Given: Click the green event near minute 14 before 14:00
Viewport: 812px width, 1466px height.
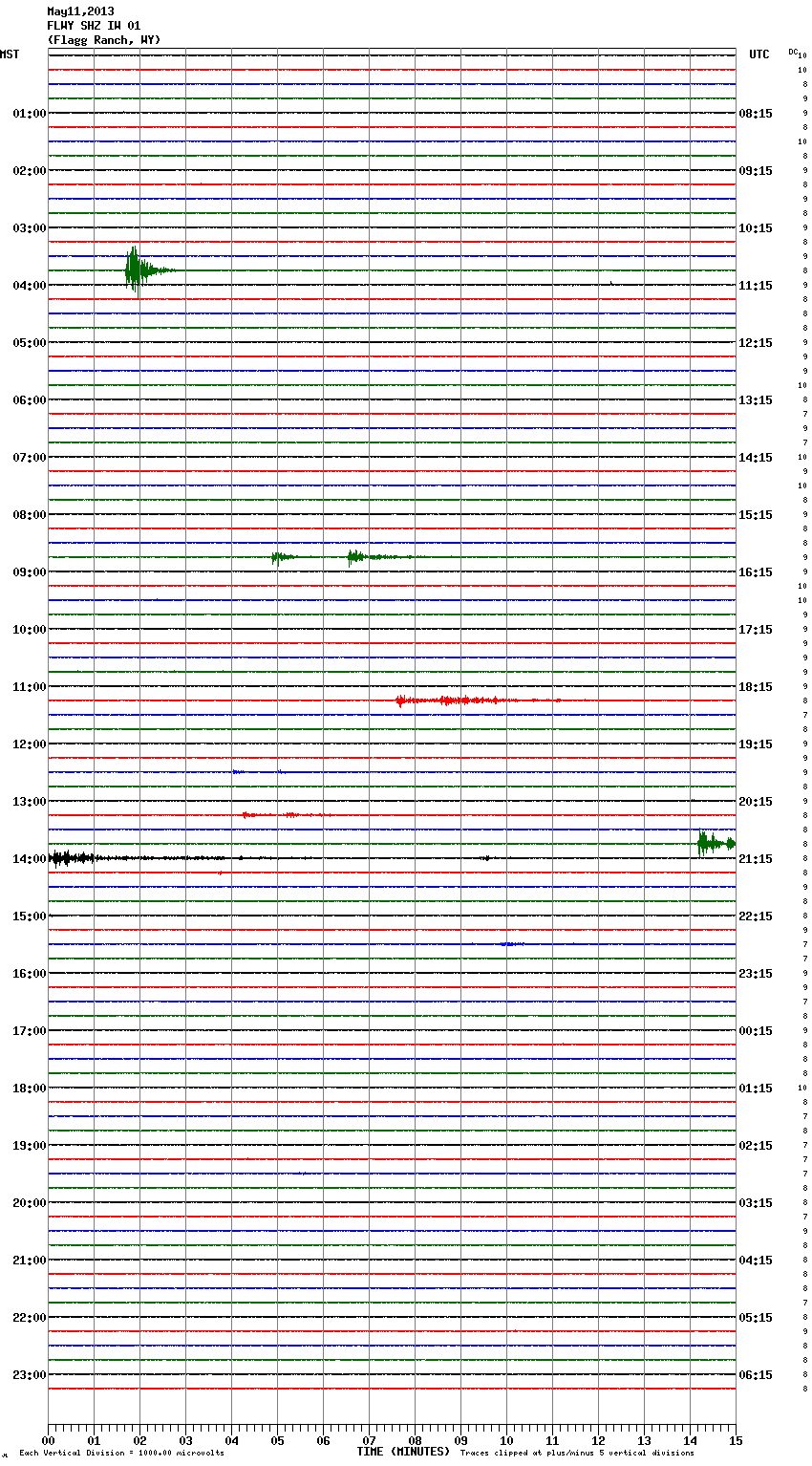Looking at the screenshot, I should click(716, 843).
